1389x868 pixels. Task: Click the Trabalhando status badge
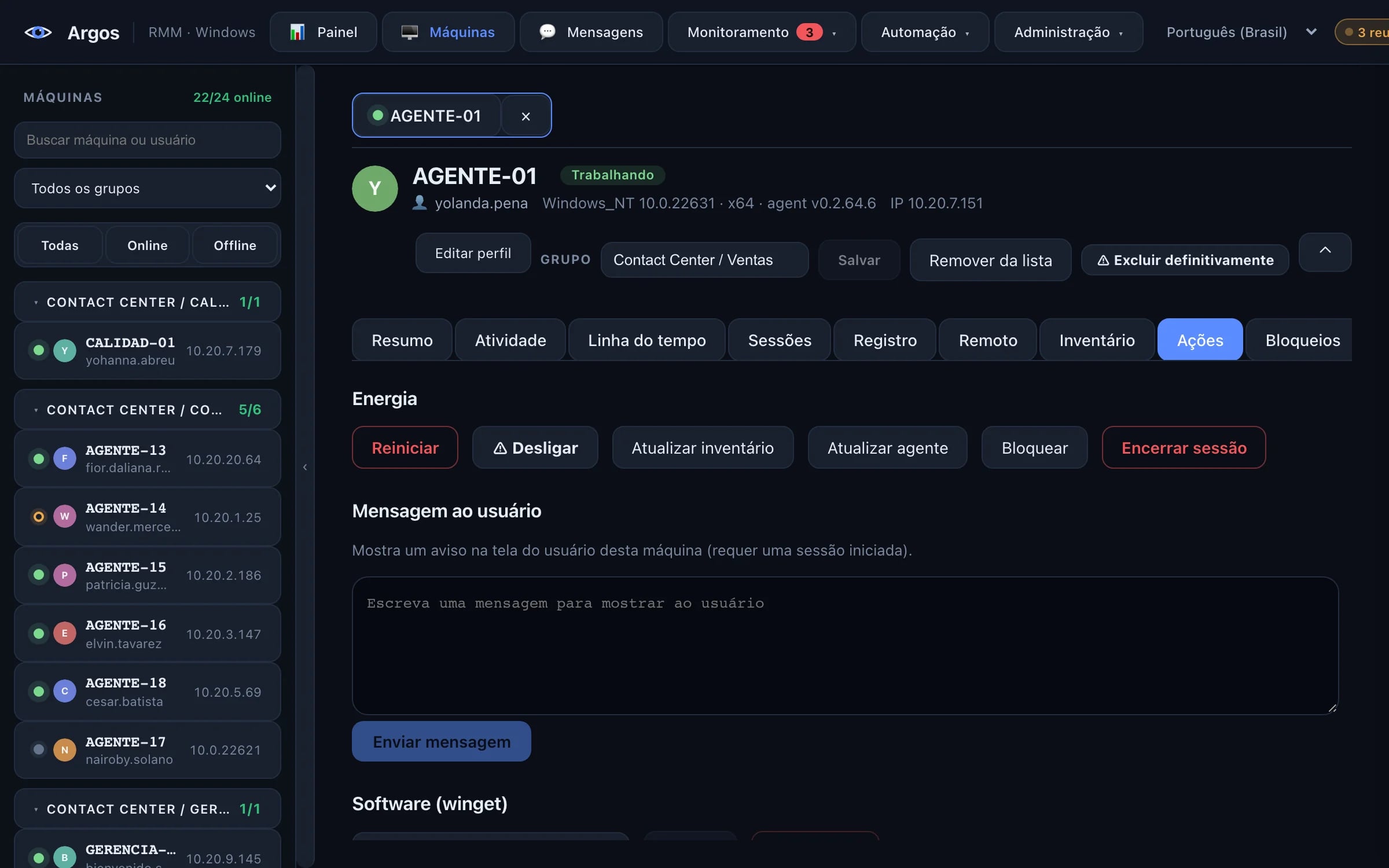(x=612, y=175)
